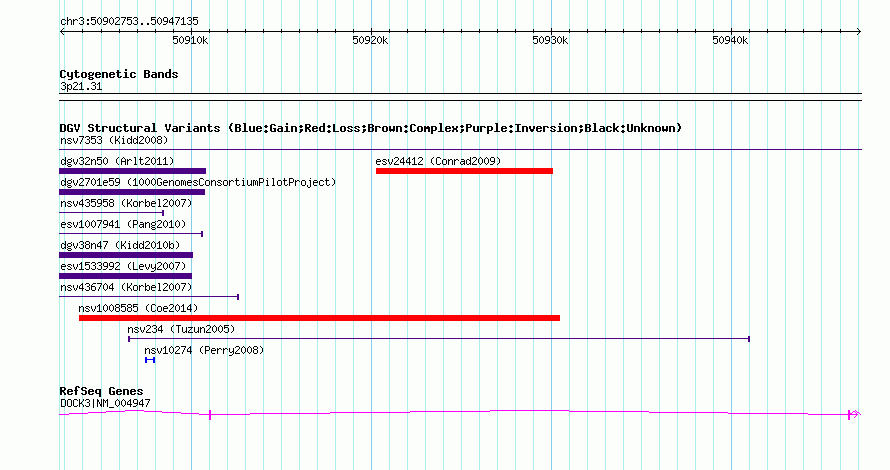Open the esv1007941 (Pang2010) label
The width and height of the screenshot is (890, 470).
click(123, 224)
